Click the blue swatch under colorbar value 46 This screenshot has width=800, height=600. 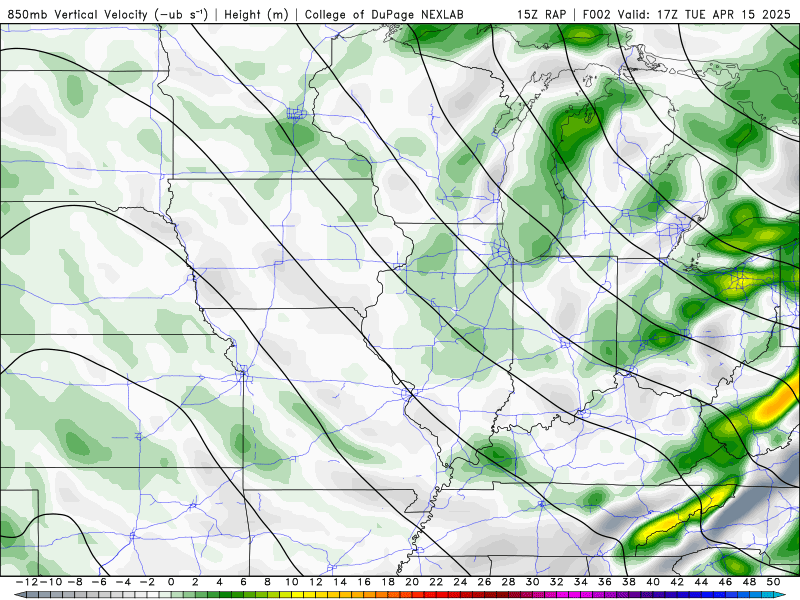pyautogui.click(x=731, y=594)
